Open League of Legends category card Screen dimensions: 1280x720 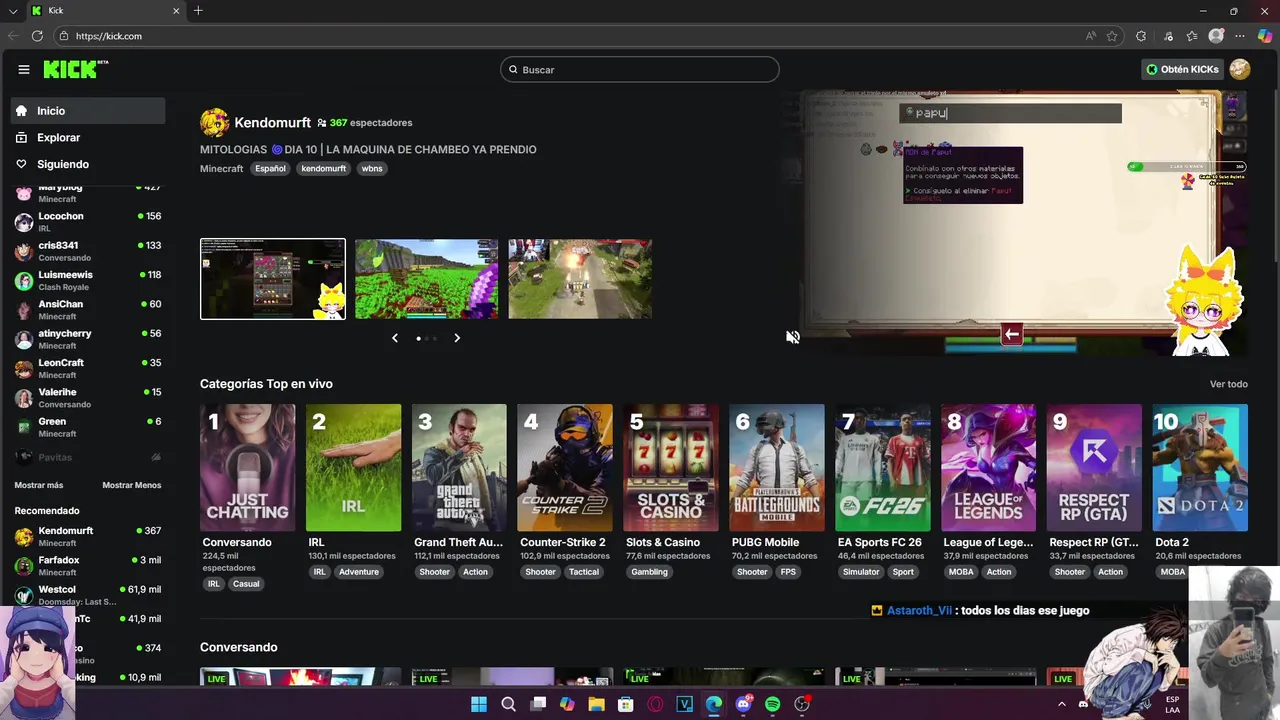tap(989, 467)
